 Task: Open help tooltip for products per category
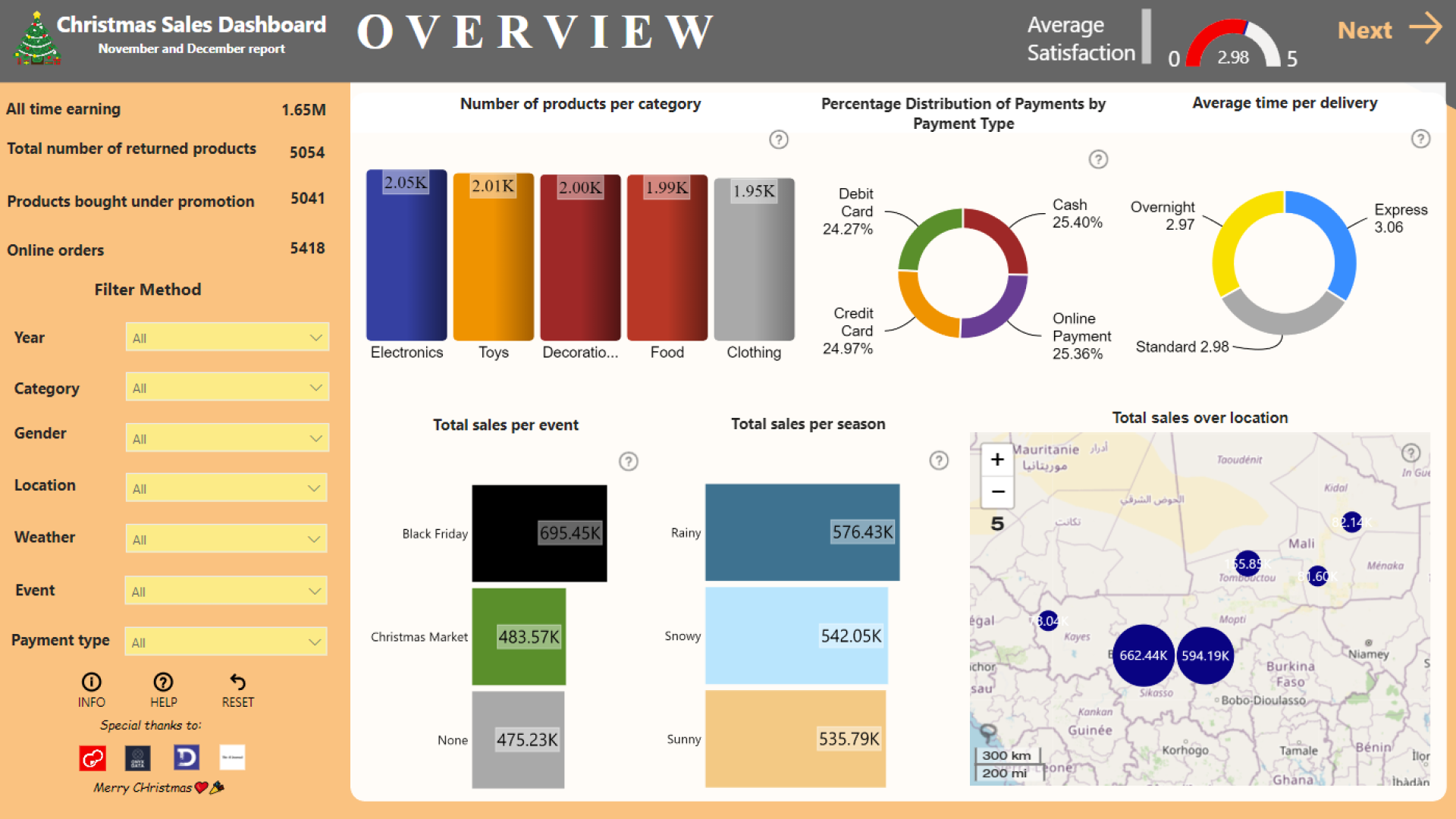pyautogui.click(x=779, y=140)
